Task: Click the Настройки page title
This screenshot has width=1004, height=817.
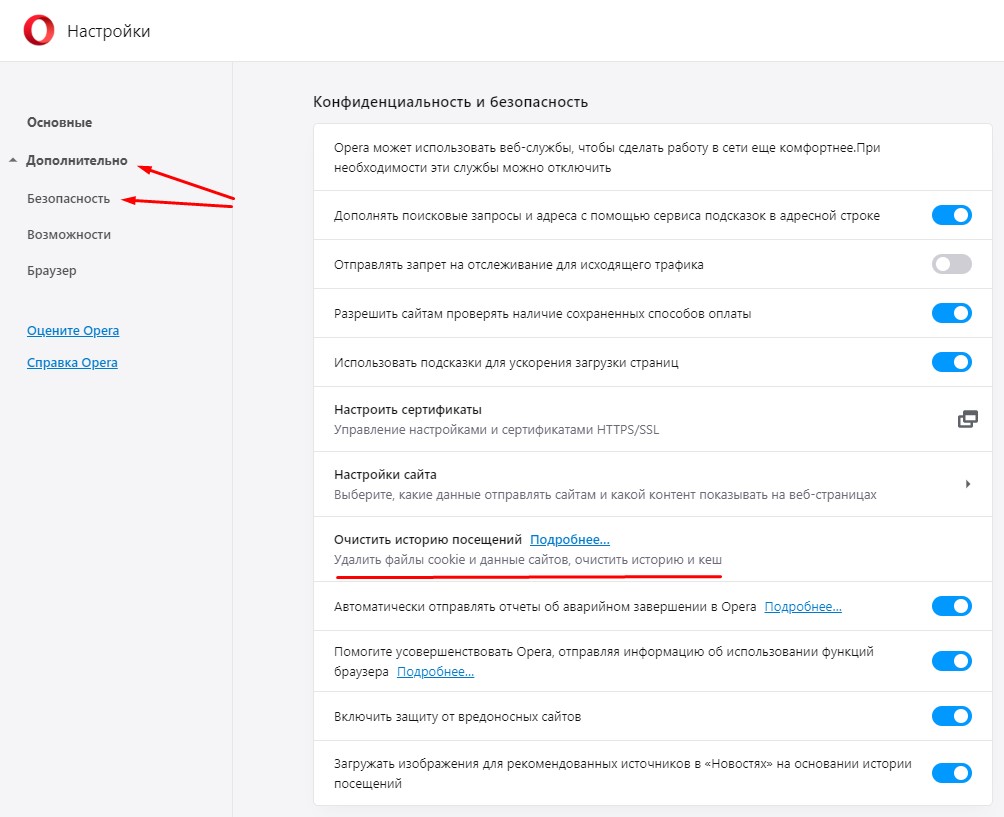Action: (x=108, y=31)
